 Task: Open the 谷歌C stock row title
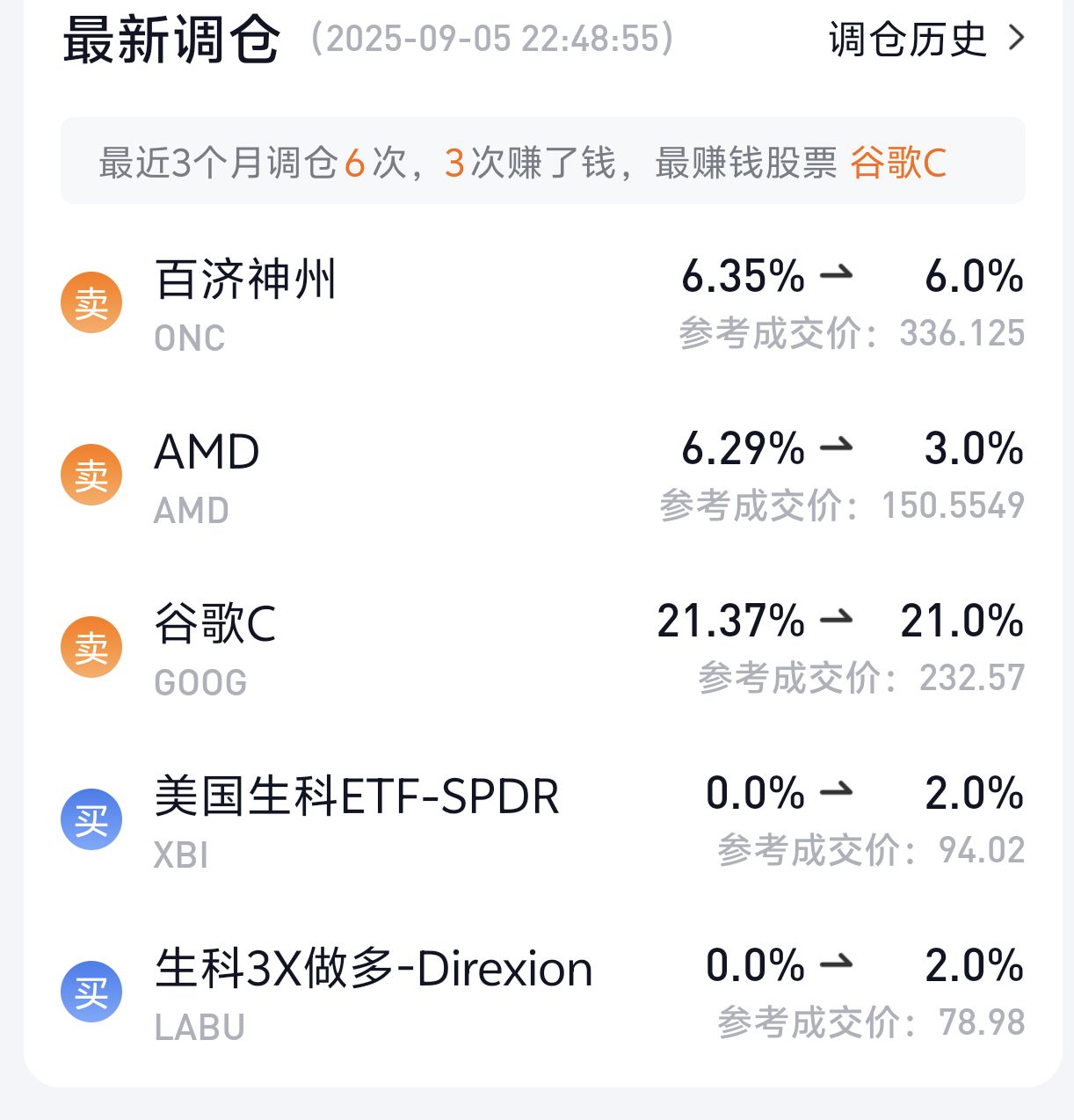click(x=215, y=624)
